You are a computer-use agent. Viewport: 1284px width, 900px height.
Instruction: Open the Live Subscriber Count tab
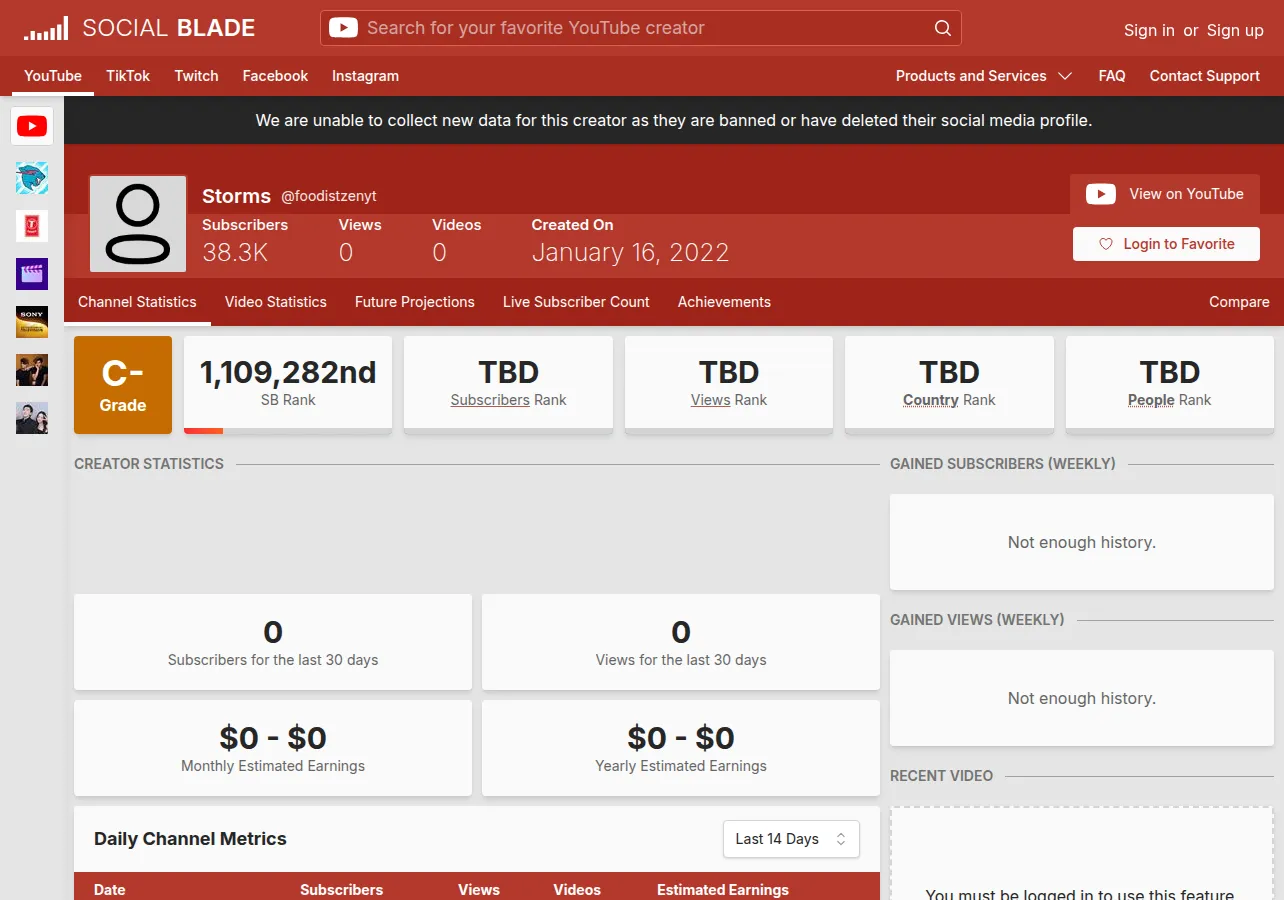coord(576,302)
